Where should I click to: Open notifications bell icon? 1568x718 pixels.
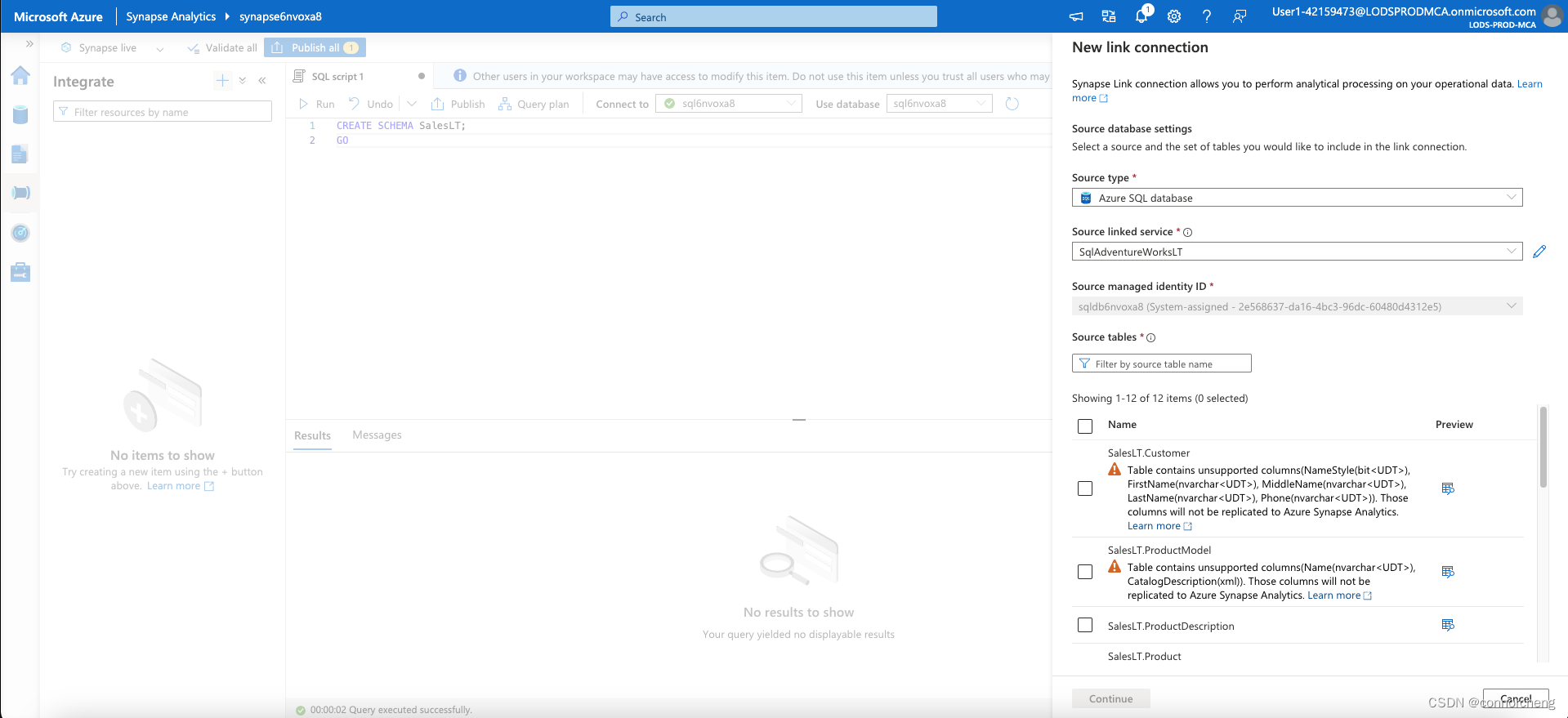[x=1141, y=16]
